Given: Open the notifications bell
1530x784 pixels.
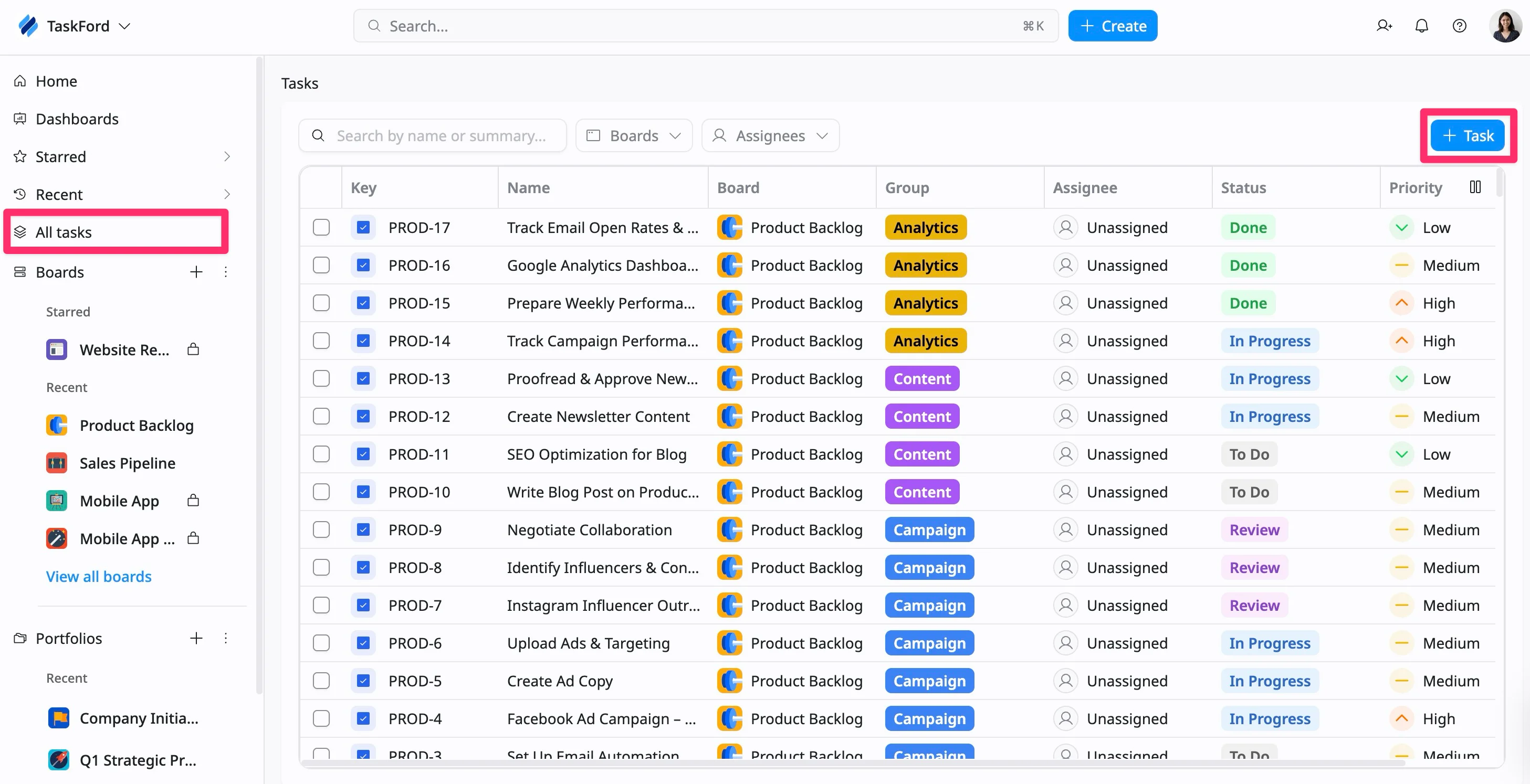Looking at the screenshot, I should coord(1421,26).
